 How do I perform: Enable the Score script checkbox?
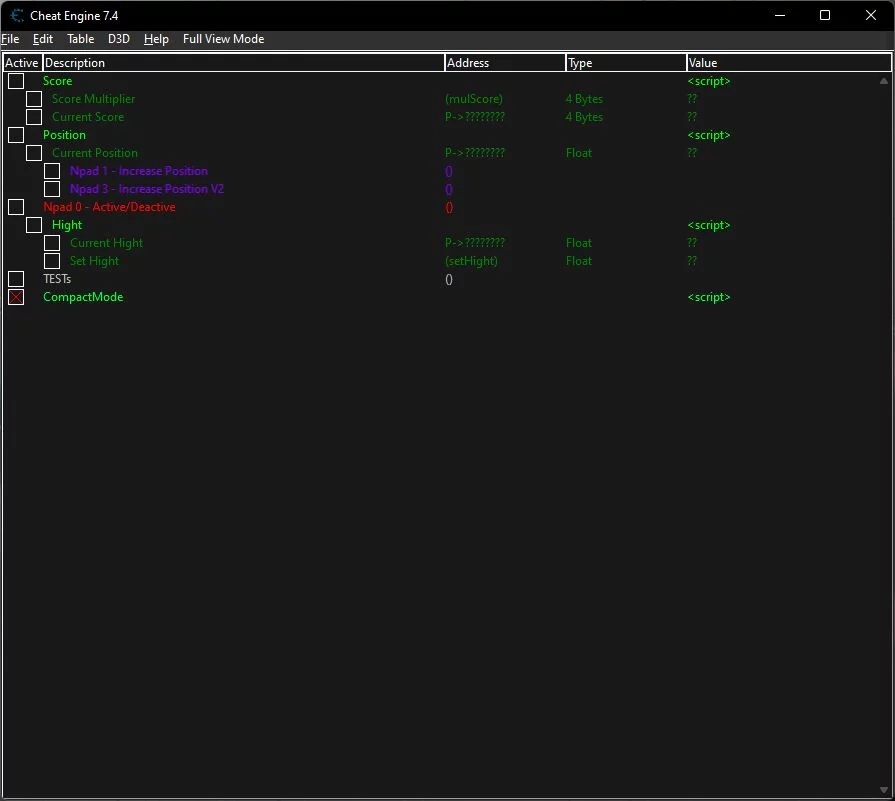[x=16, y=81]
